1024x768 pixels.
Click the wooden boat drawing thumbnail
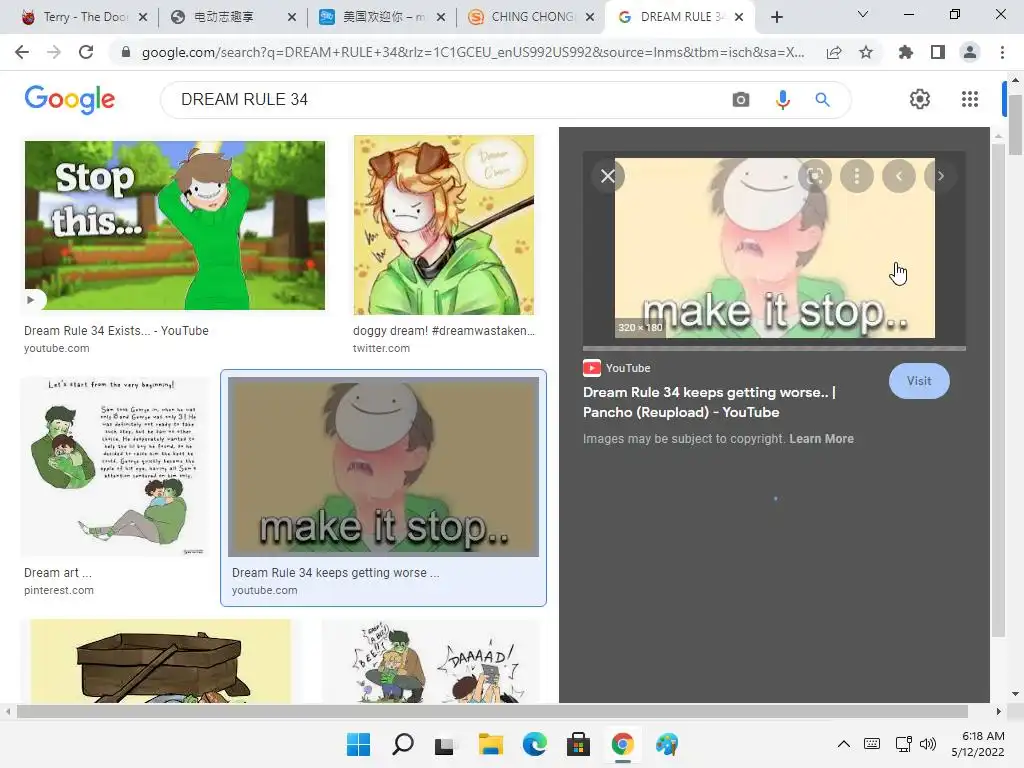(161, 661)
